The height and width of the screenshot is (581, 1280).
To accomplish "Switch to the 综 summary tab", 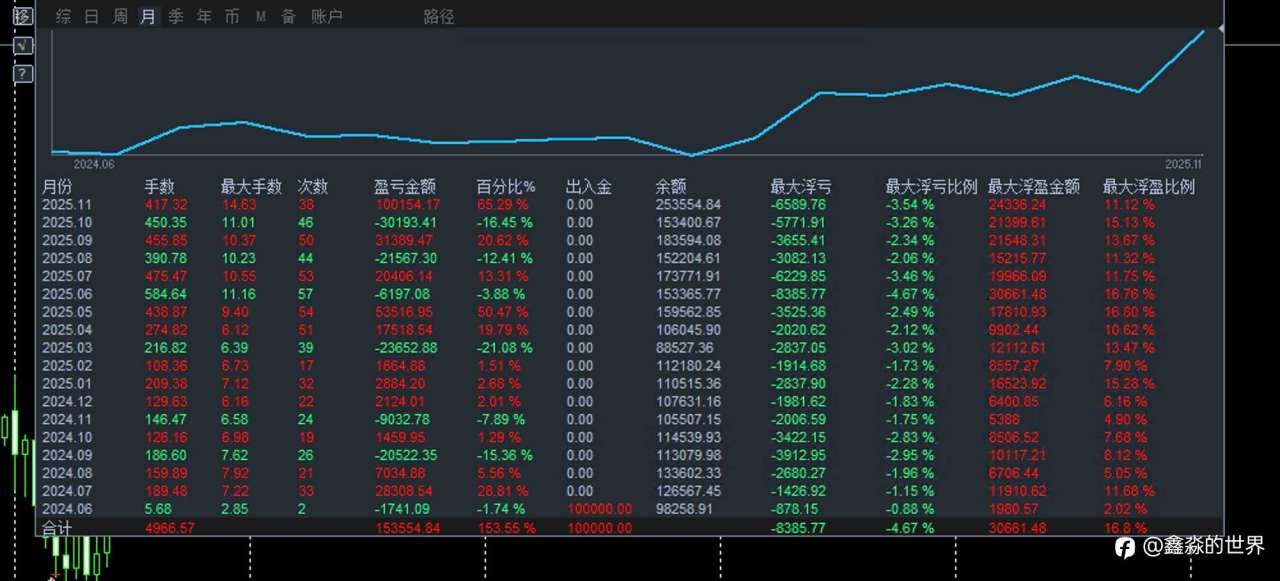I will pos(63,16).
